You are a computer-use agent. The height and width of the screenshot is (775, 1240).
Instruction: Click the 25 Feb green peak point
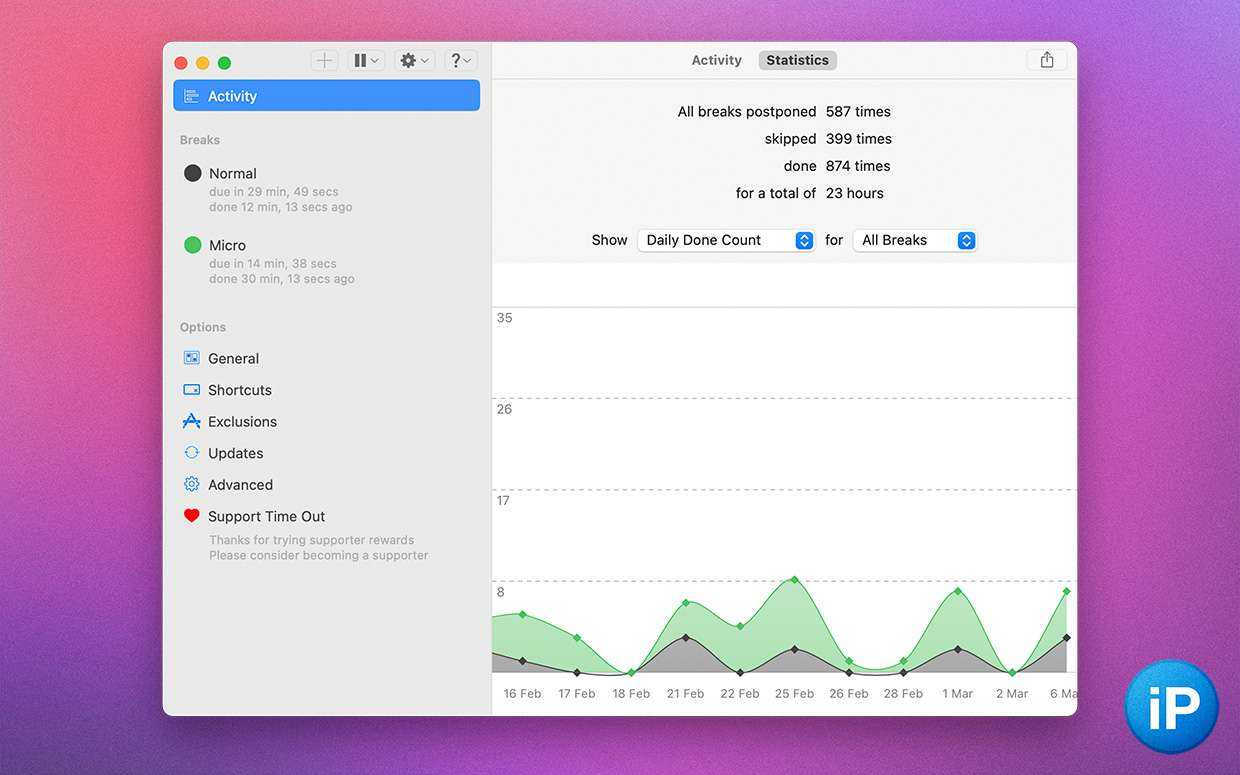coord(795,579)
